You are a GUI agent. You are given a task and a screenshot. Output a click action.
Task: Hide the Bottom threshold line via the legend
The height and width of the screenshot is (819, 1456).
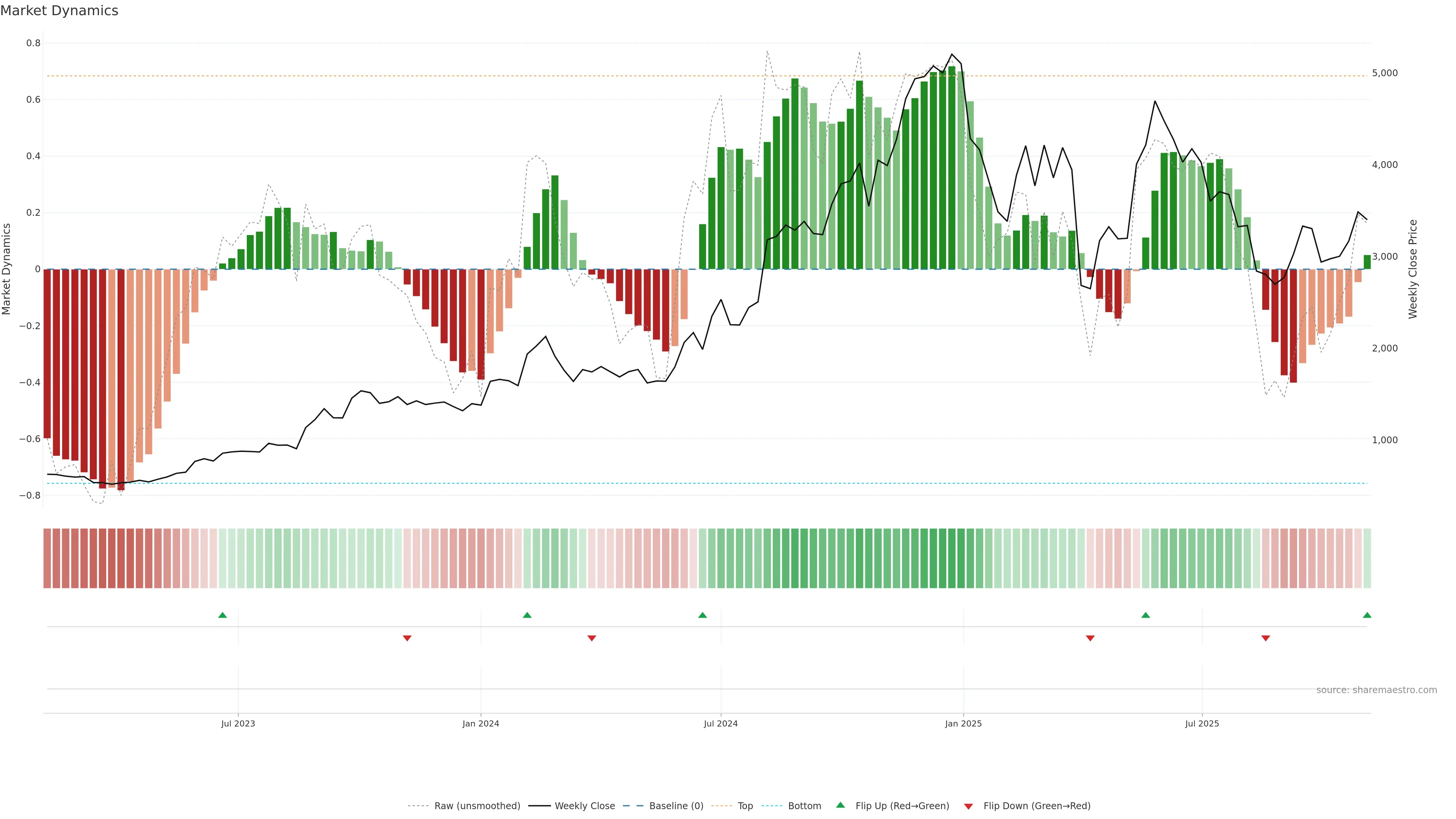(x=804, y=806)
